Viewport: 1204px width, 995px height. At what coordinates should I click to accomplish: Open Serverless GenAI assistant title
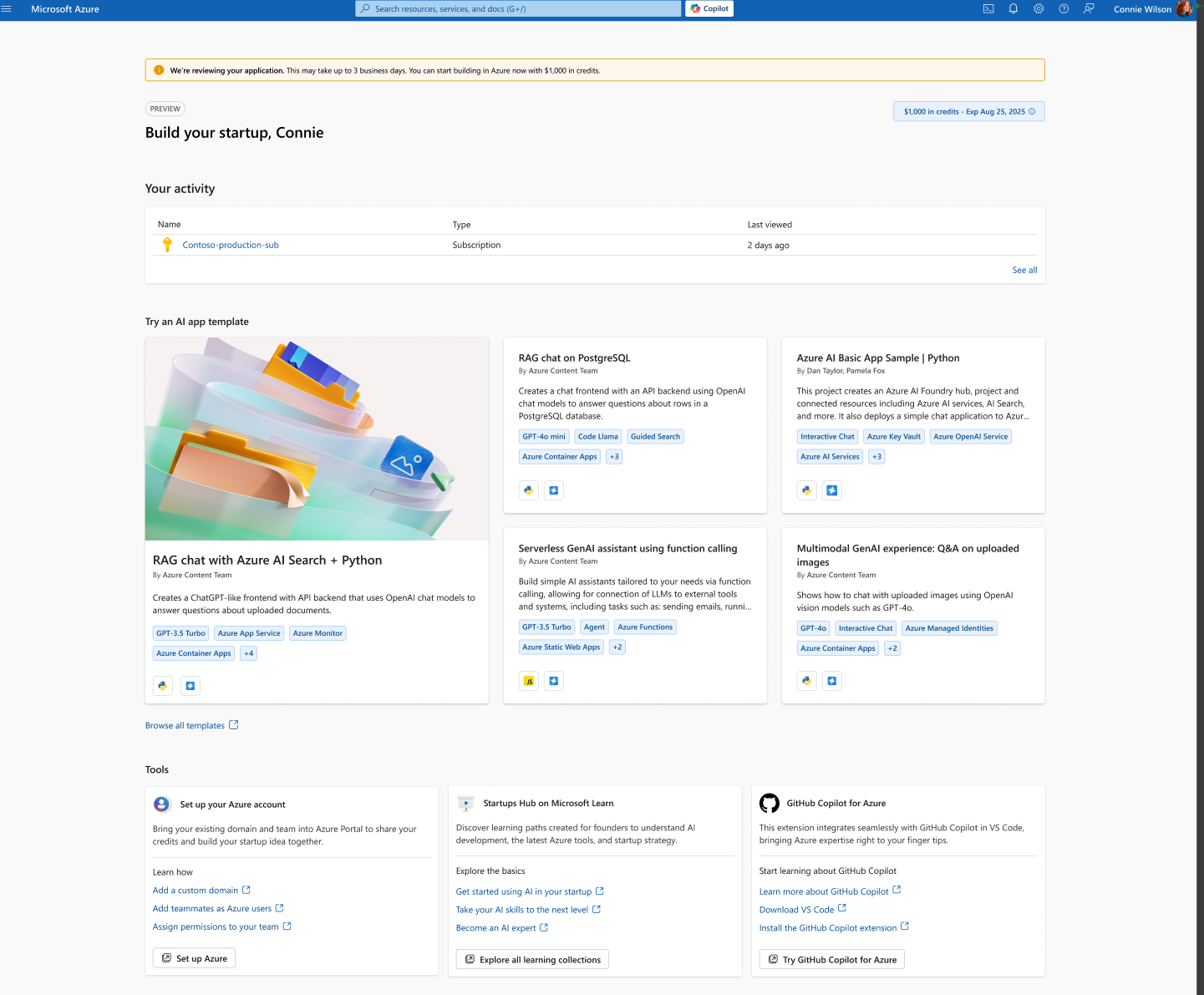(627, 548)
